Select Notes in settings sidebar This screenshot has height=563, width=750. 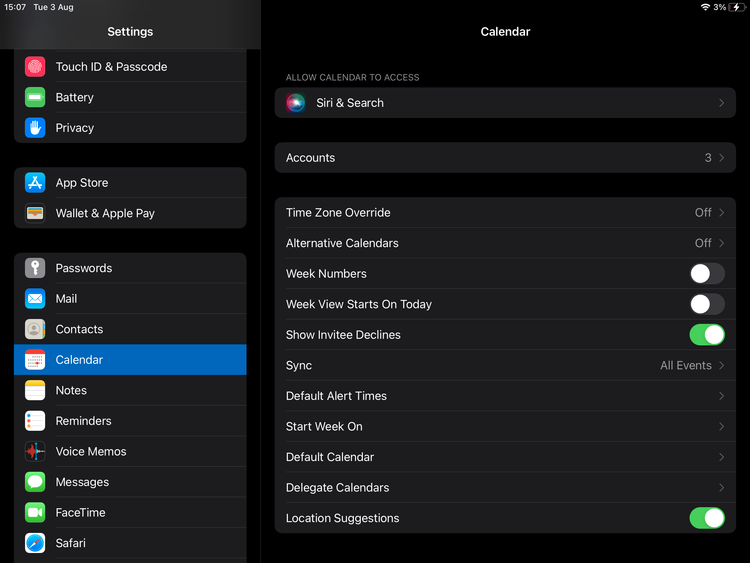[130, 390]
